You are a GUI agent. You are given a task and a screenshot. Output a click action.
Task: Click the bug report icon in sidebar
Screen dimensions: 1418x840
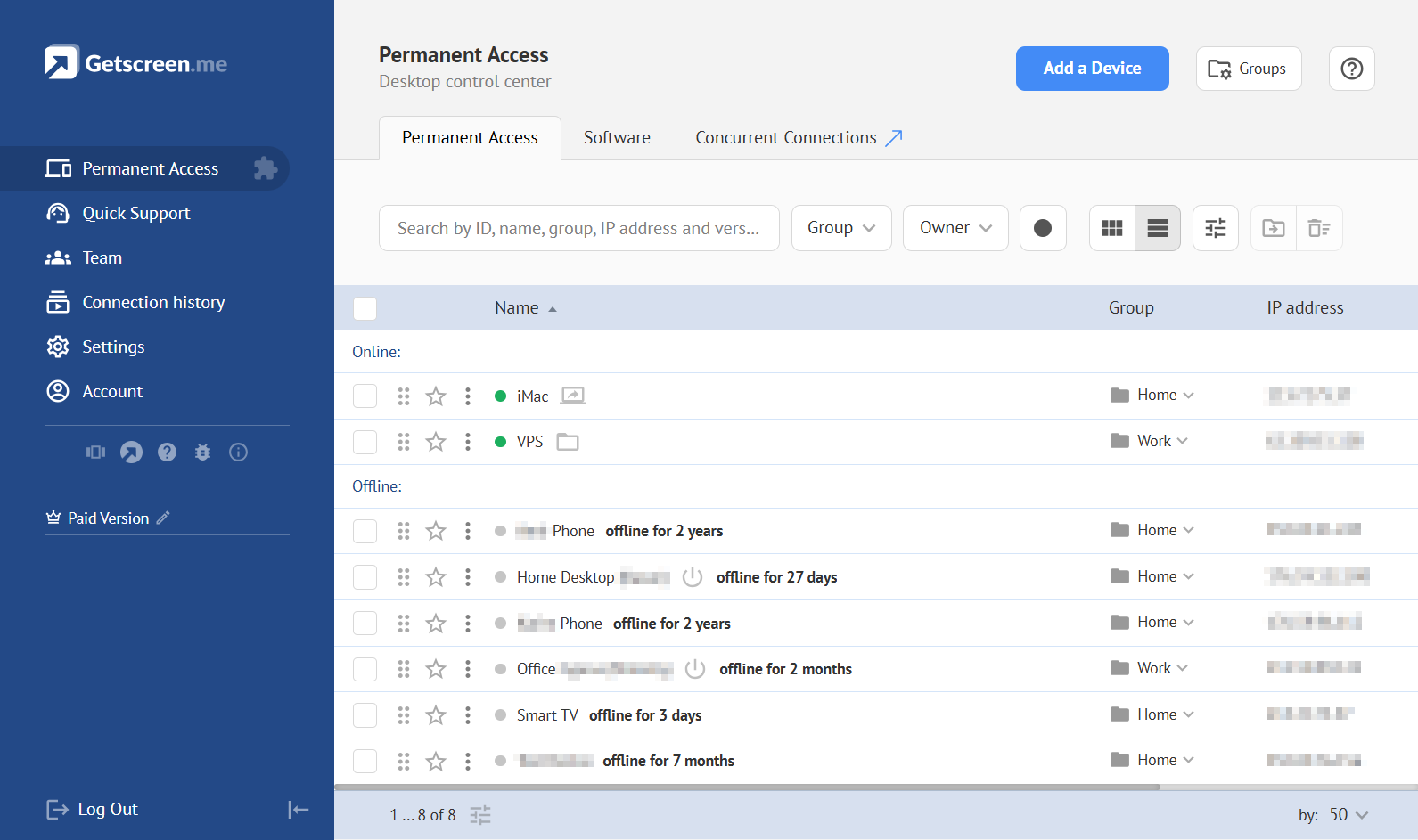(x=202, y=453)
